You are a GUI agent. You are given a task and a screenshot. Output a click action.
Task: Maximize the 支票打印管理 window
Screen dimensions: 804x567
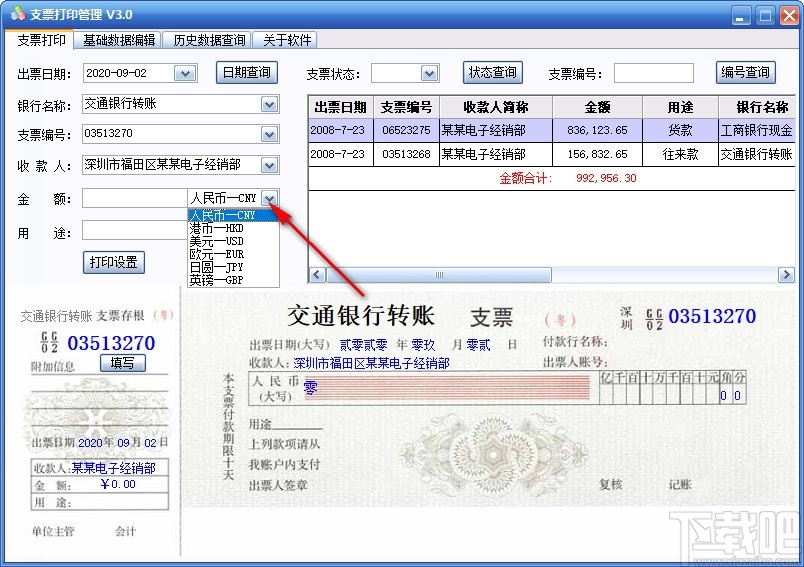tap(765, 15)
